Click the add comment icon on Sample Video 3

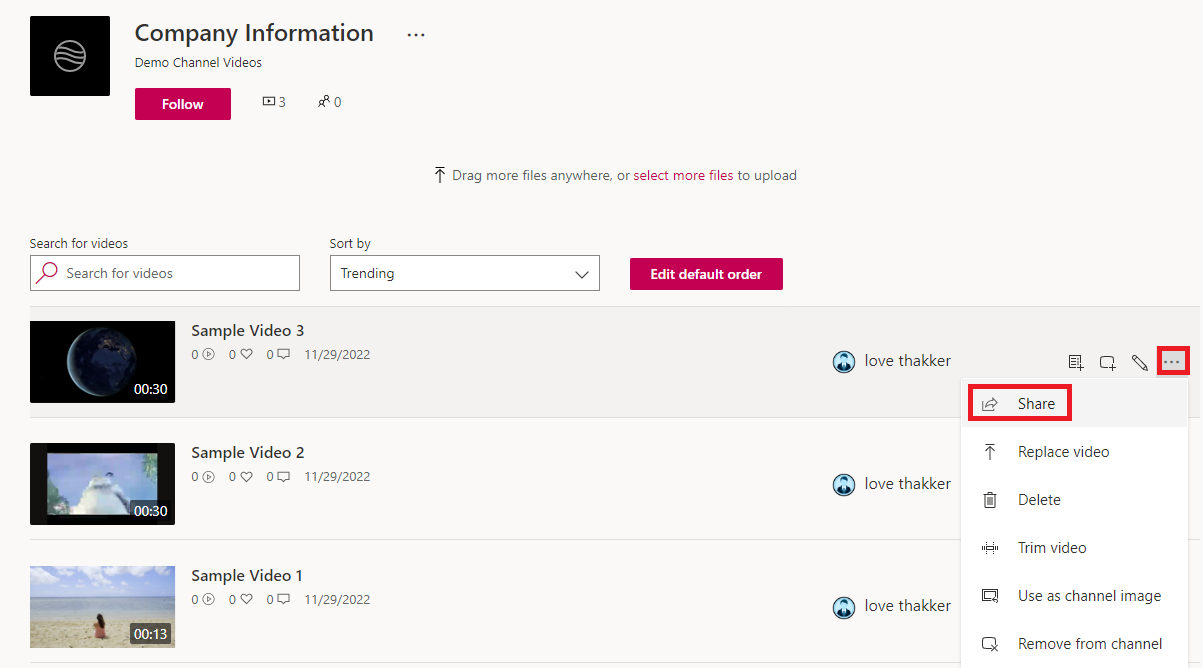(1107, 362)
